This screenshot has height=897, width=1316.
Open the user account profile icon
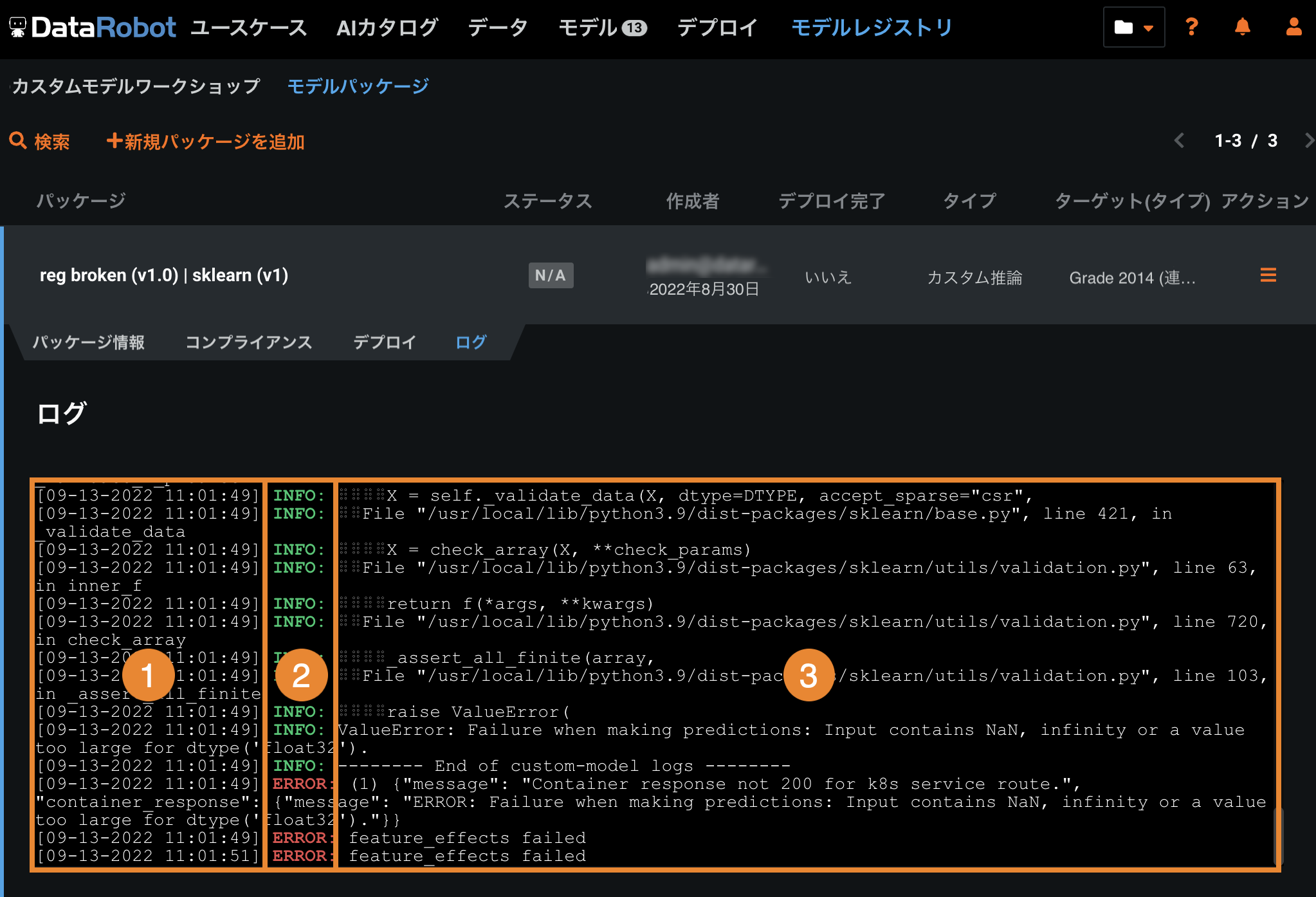pos(1293,27)
